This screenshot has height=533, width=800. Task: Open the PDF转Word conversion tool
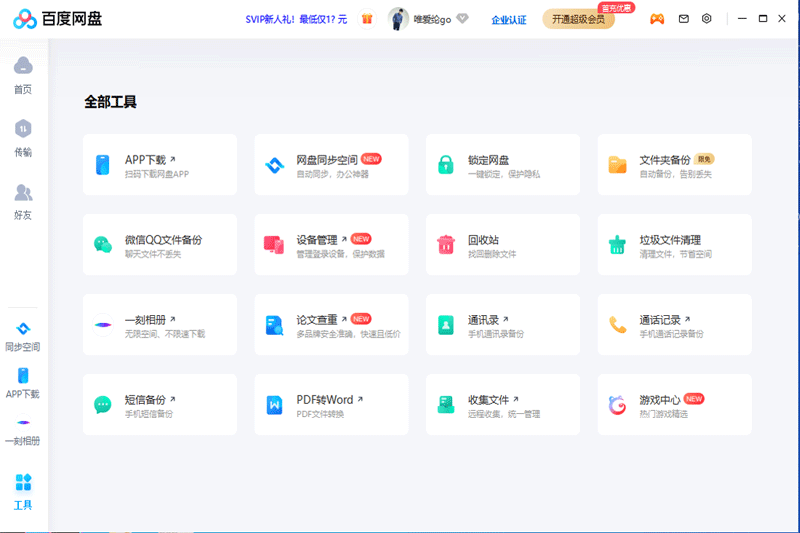point(331,405)
